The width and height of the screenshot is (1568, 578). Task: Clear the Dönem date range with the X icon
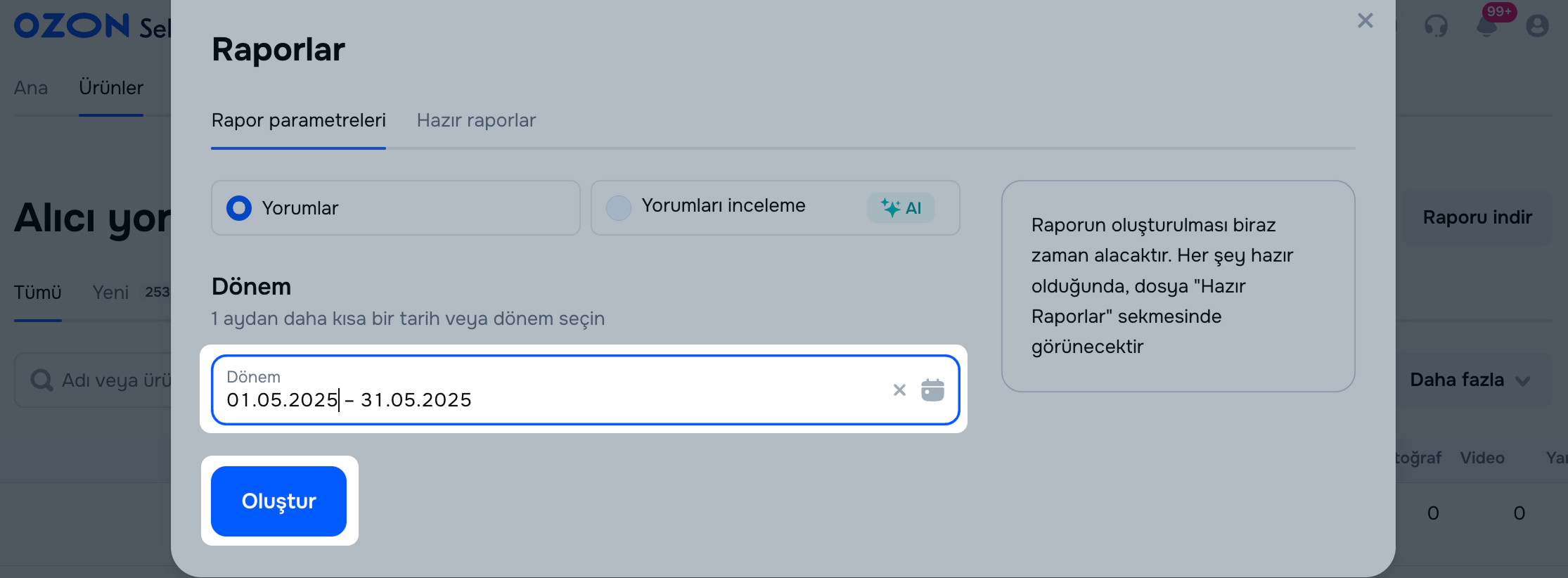pyautogui.click(x=899, y=390)
